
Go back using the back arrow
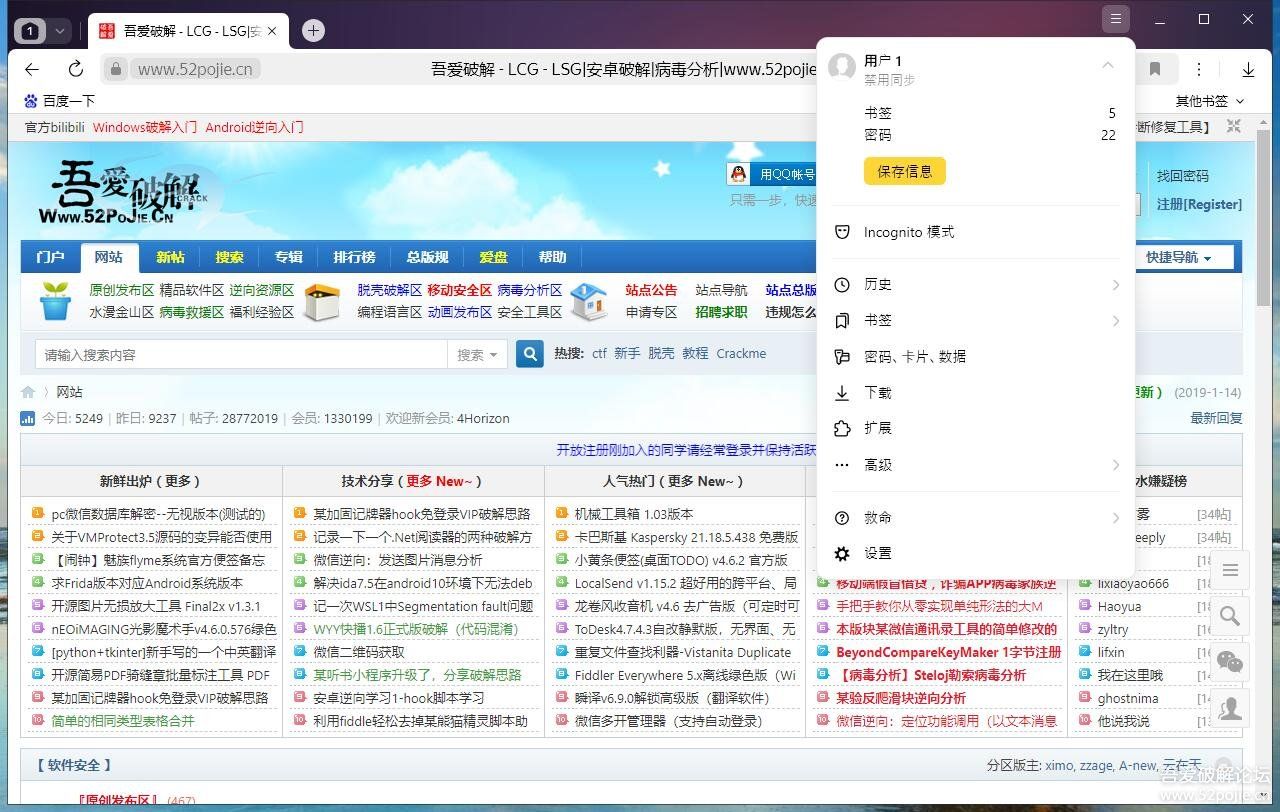pyautogui.click(x=31, y=68)
